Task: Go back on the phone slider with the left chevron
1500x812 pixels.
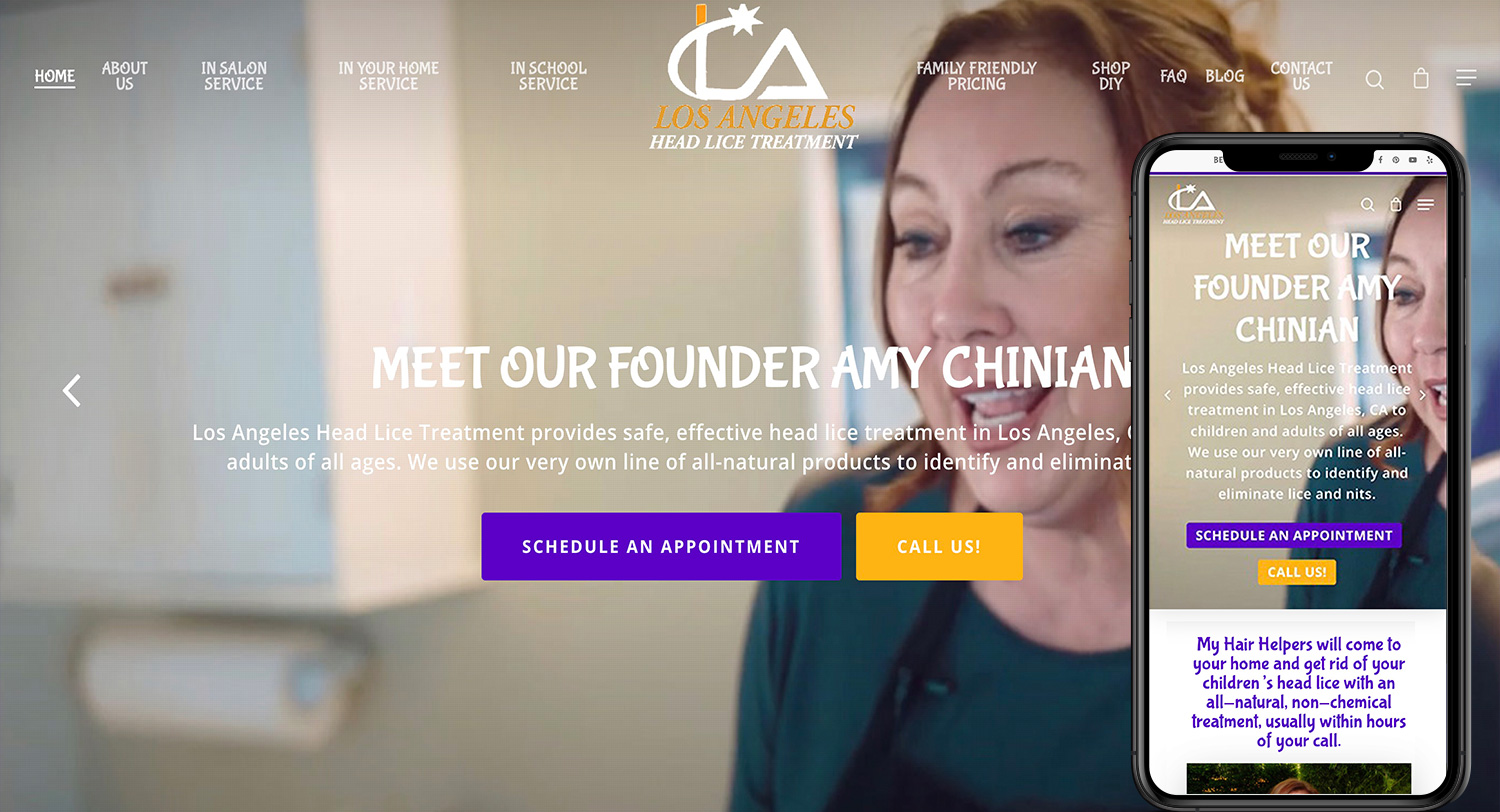Action: click(x=1167, y=395)
